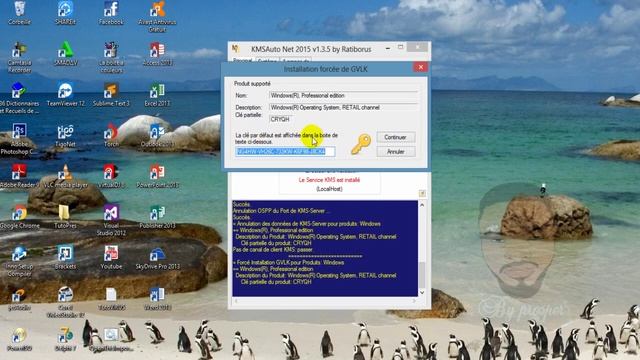Open the VirtualDJ 8 desktop icon
The height and width of the screenshot is (360, 640).
(111, 176)
